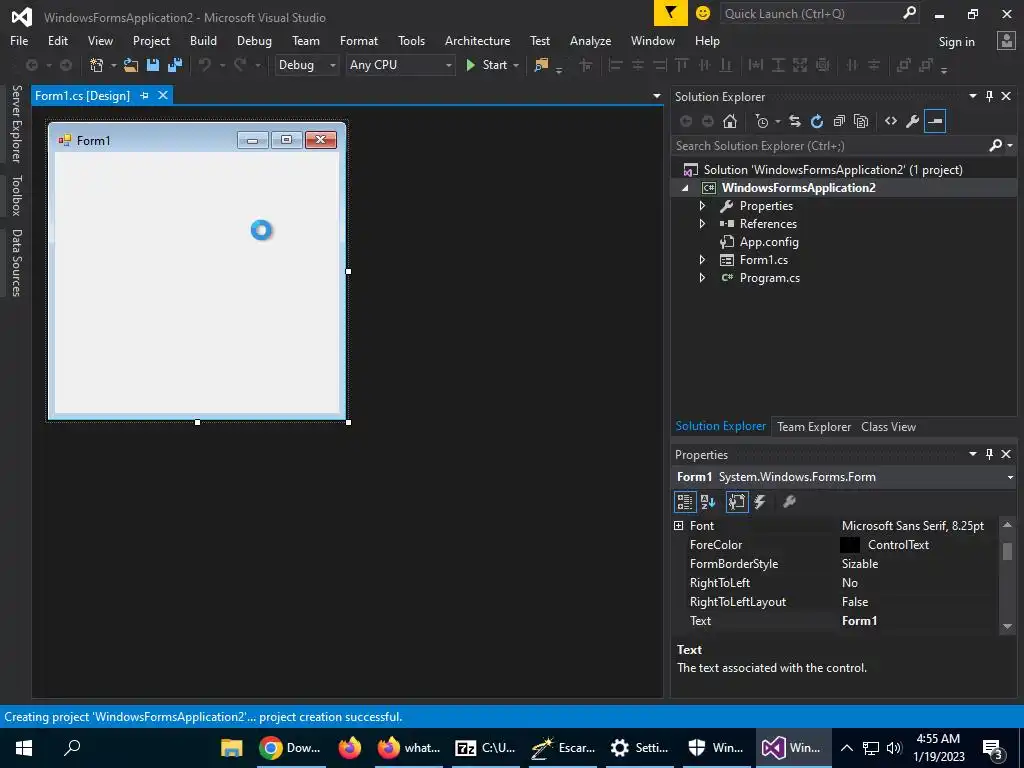
Task: Expand the Properties node in solution tree
Action: [702, 206]
